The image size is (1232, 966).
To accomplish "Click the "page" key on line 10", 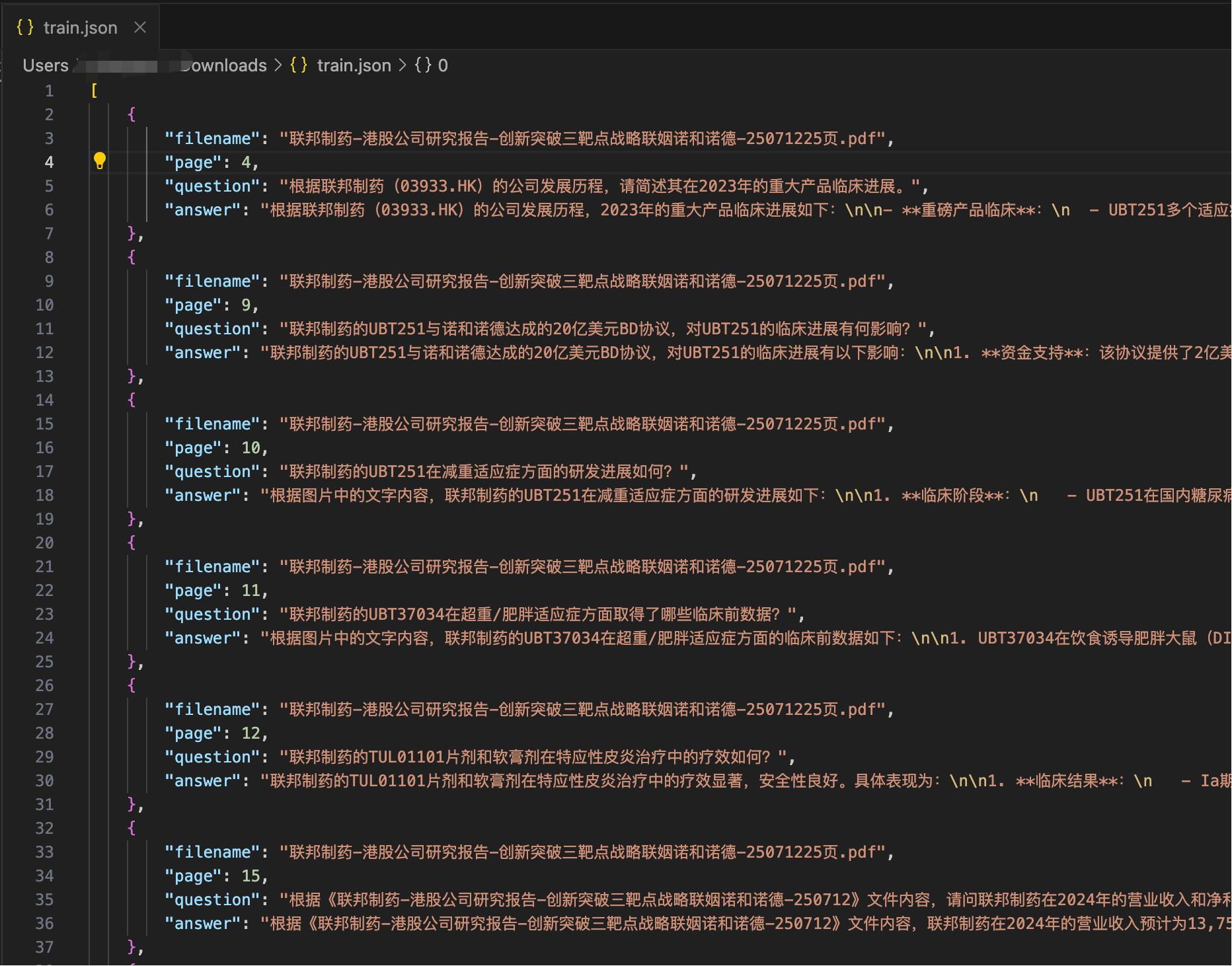I will pos(193,305).
